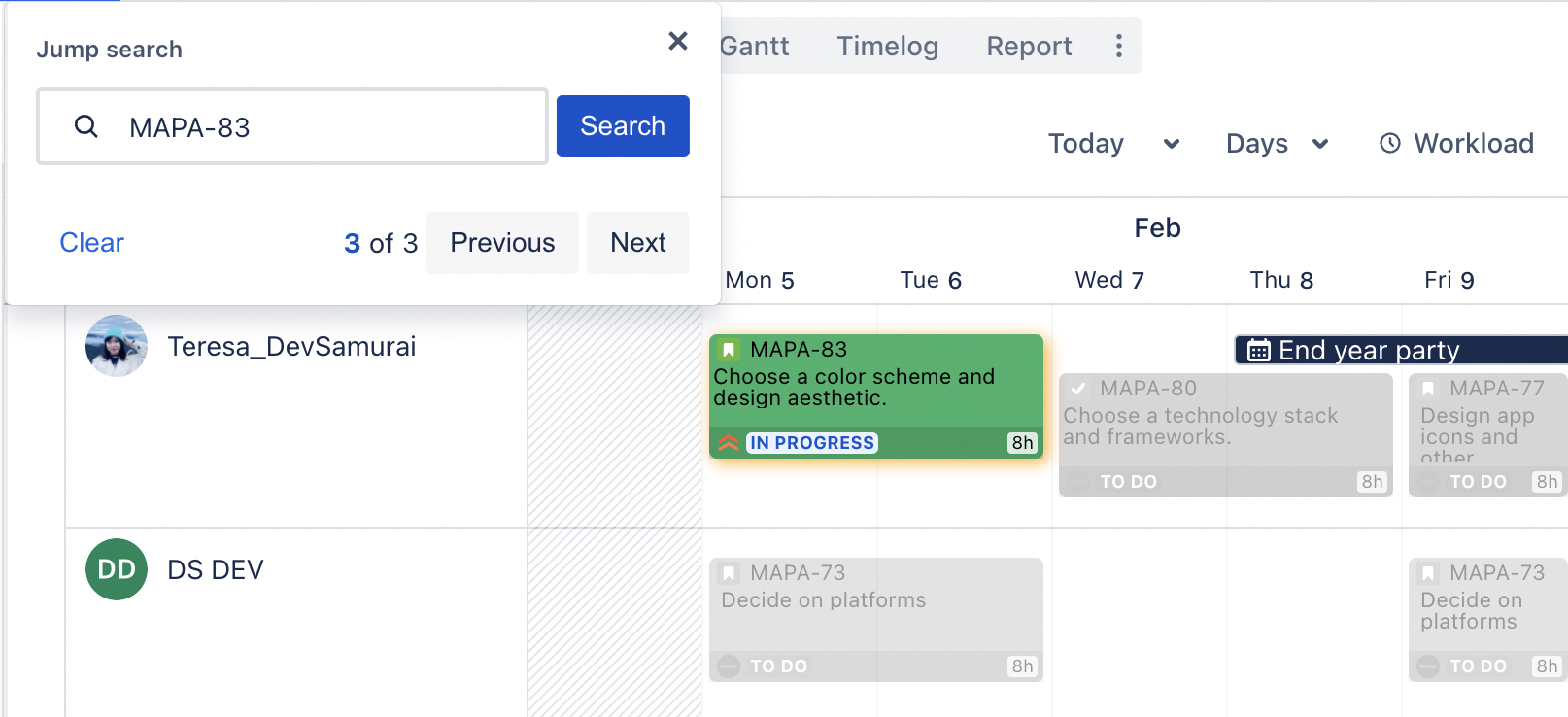Screen dimensions: 1568x717
Task: Clear the jump search results
Action: pyautogui.click(x=92, y=242)
